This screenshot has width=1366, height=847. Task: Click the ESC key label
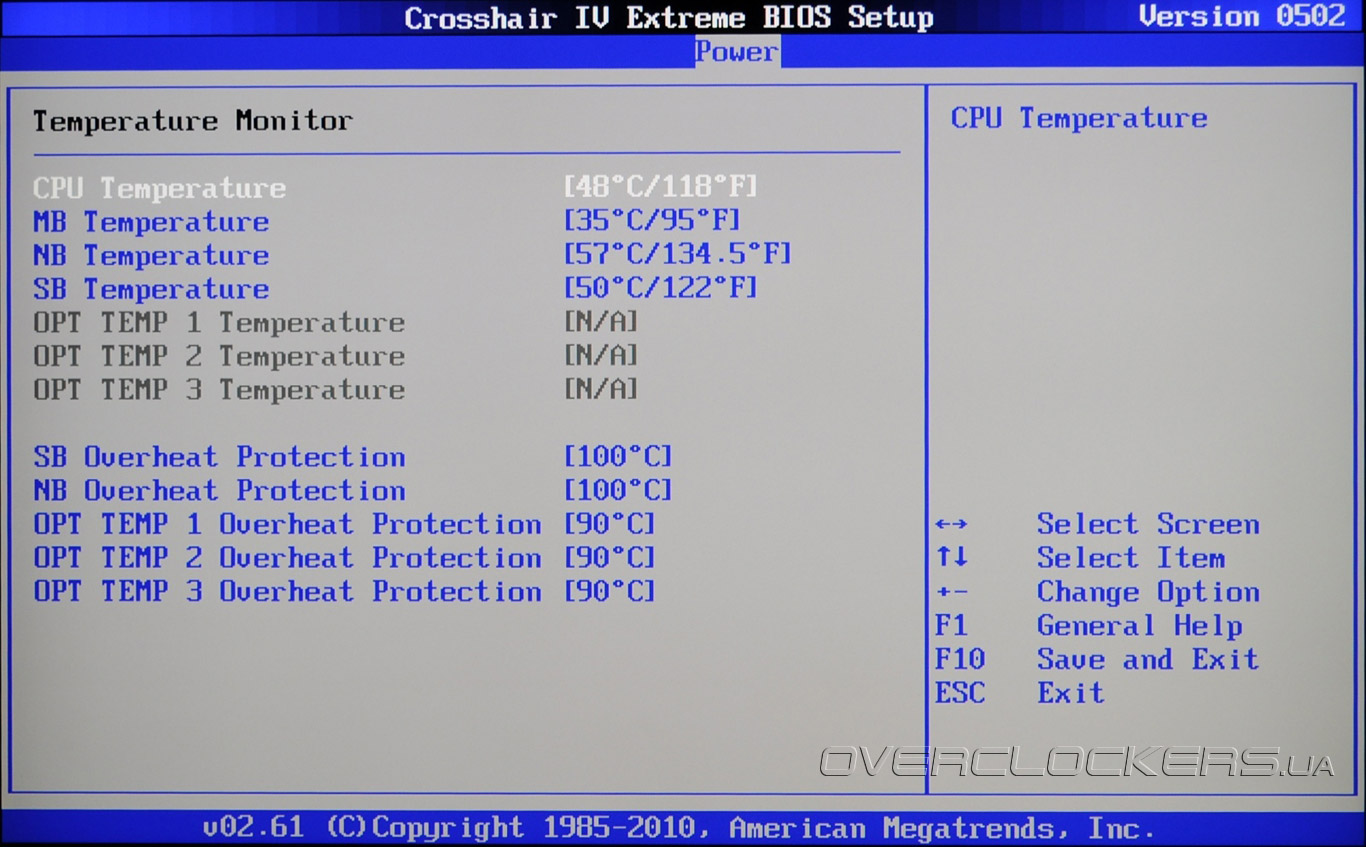960,693
